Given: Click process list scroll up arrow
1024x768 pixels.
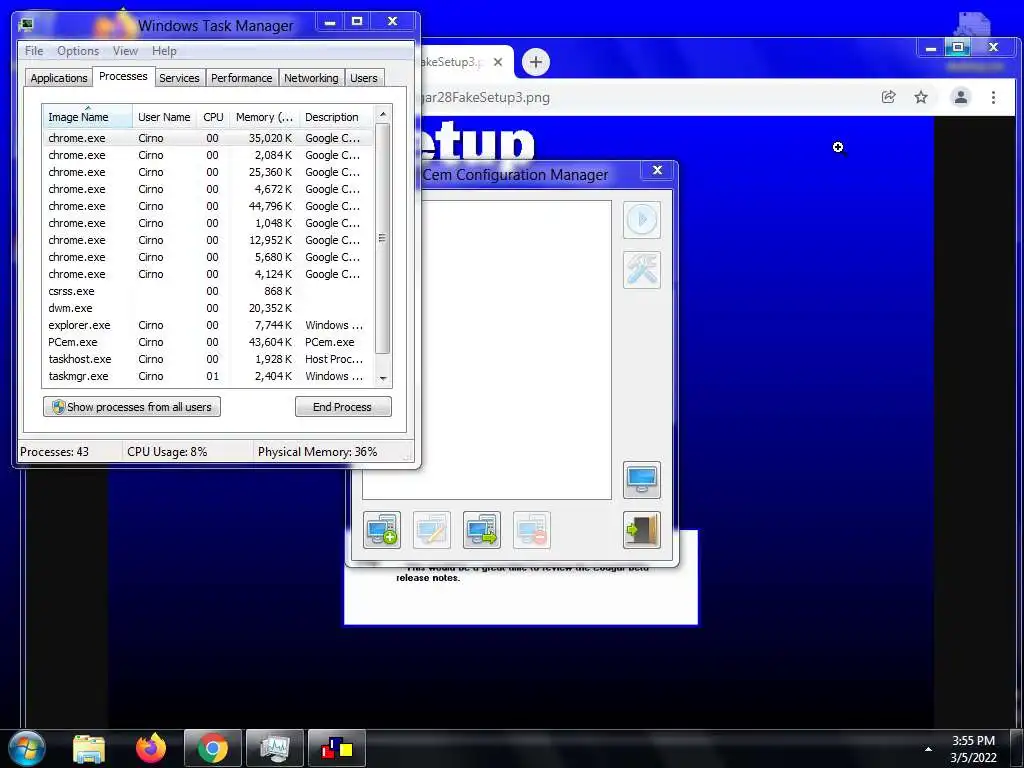Looking at the screenshot, I should [x=383, y=114].
